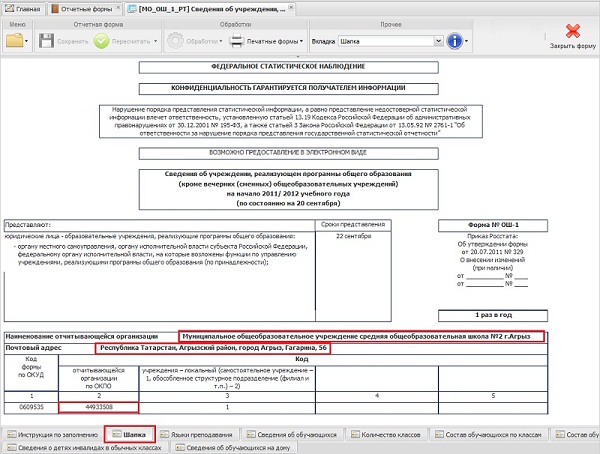Click the column 3 value cell '1'
The height and width of the screenshot is (454, 600).
click(x=227, y=407)
